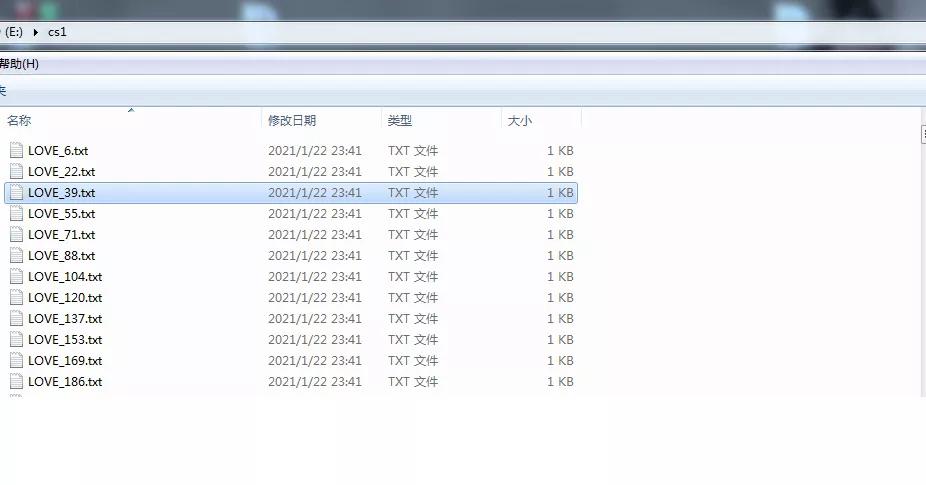
Task: Select the file name LOVE_120.txt
Action: pyautogui.click(x=65, y=297)
